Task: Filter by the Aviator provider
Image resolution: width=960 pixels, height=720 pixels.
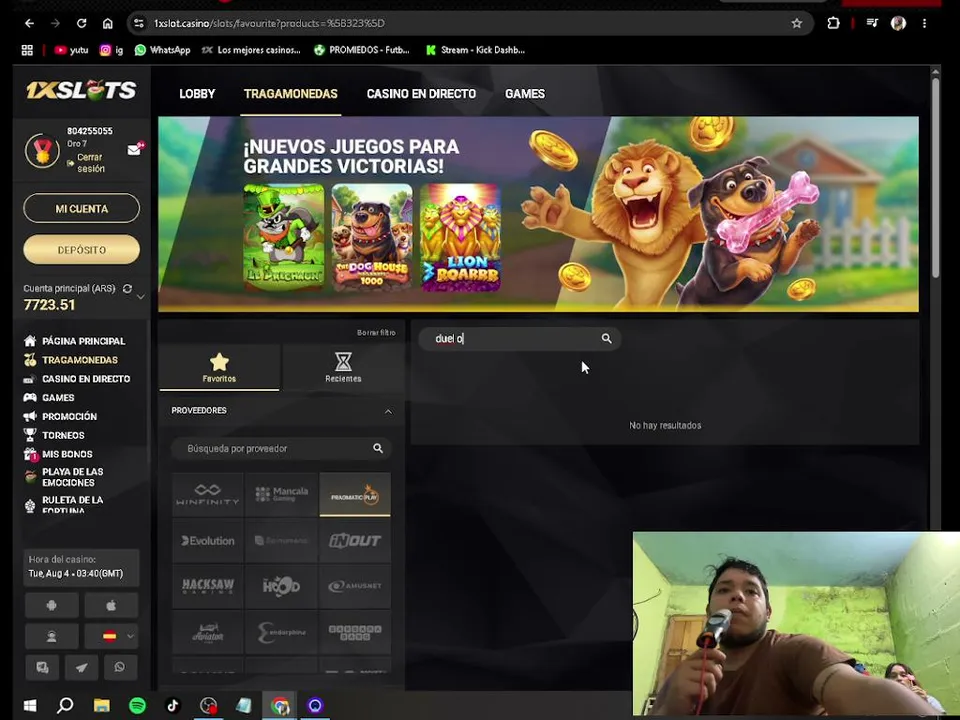Action: click(x=208, y=632)
